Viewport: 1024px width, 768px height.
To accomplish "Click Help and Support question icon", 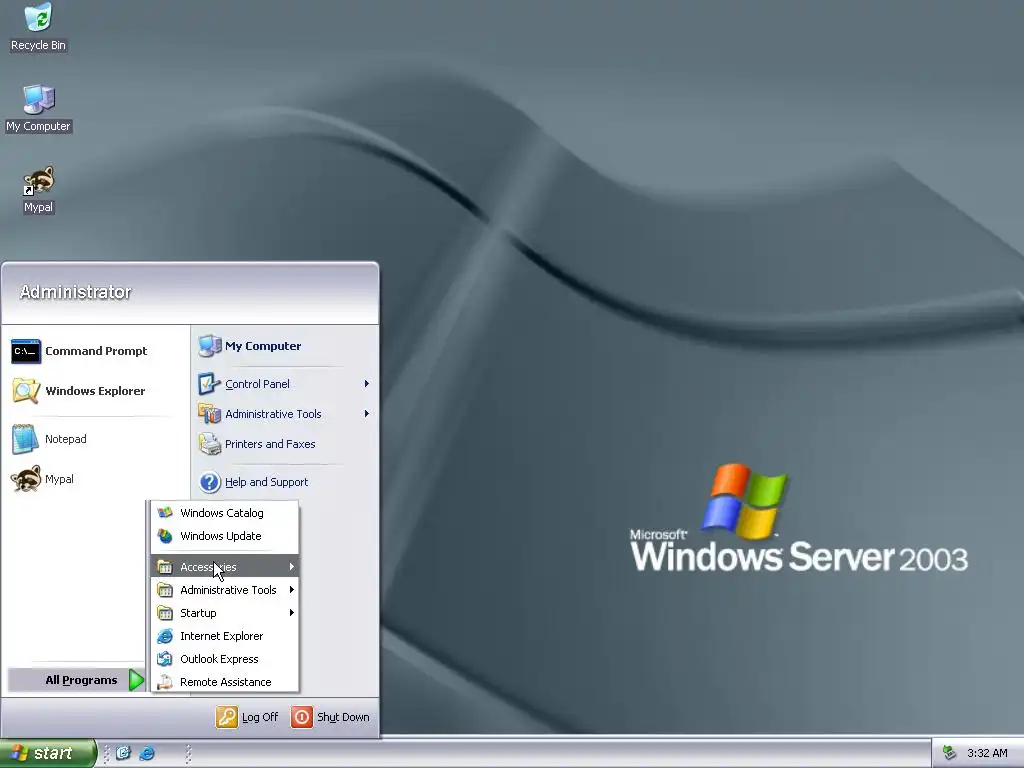I will 210,482.
